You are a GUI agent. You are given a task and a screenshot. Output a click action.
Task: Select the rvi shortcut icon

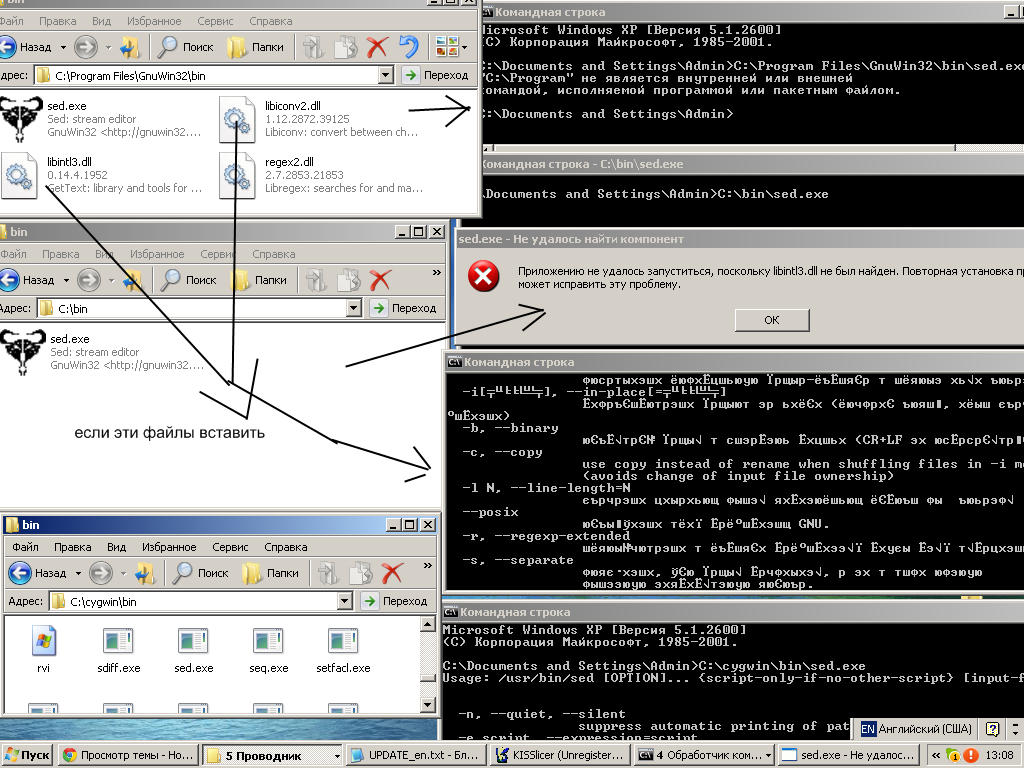43,649
